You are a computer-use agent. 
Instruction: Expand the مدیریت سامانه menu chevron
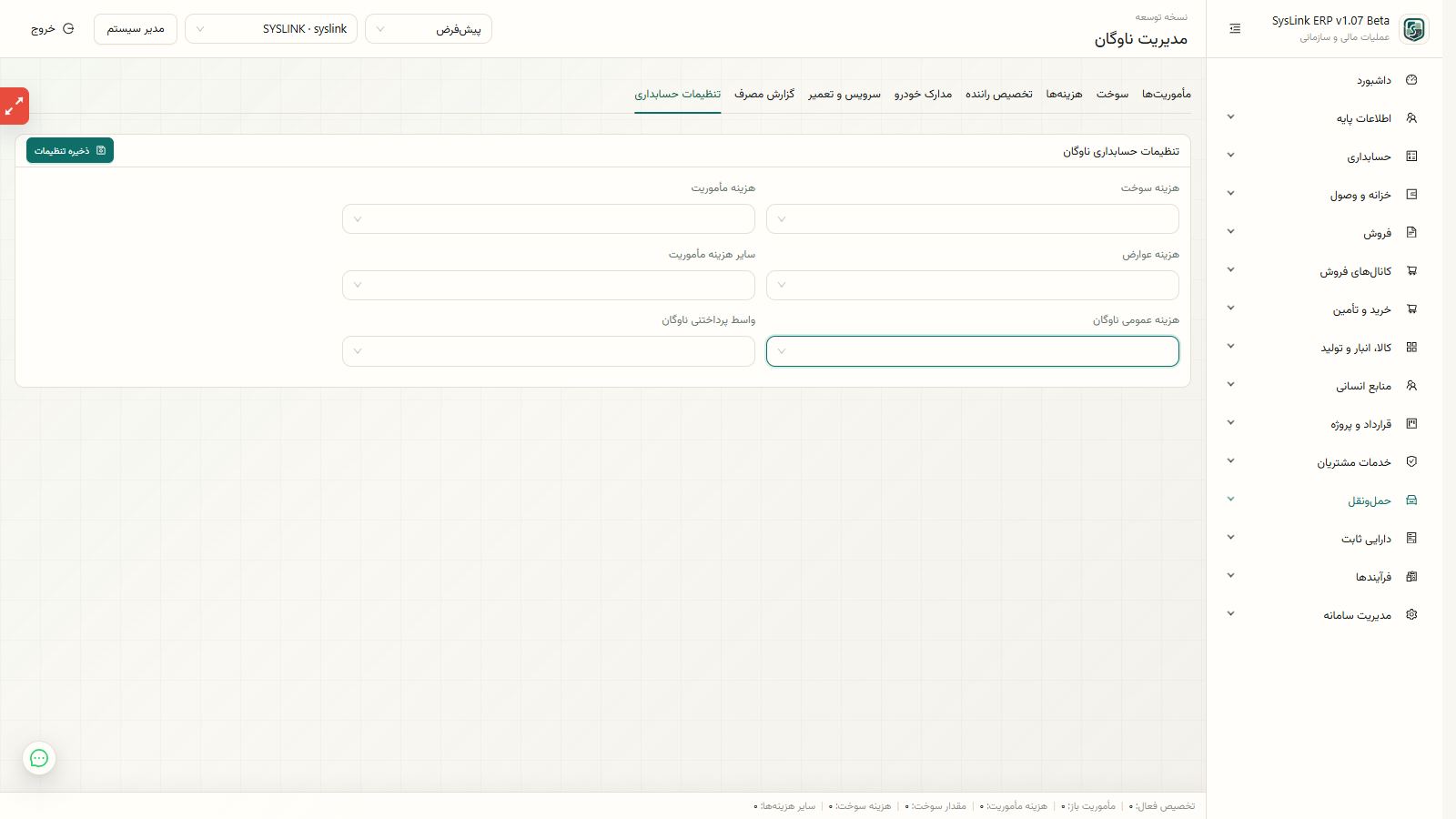(1230, 614)
